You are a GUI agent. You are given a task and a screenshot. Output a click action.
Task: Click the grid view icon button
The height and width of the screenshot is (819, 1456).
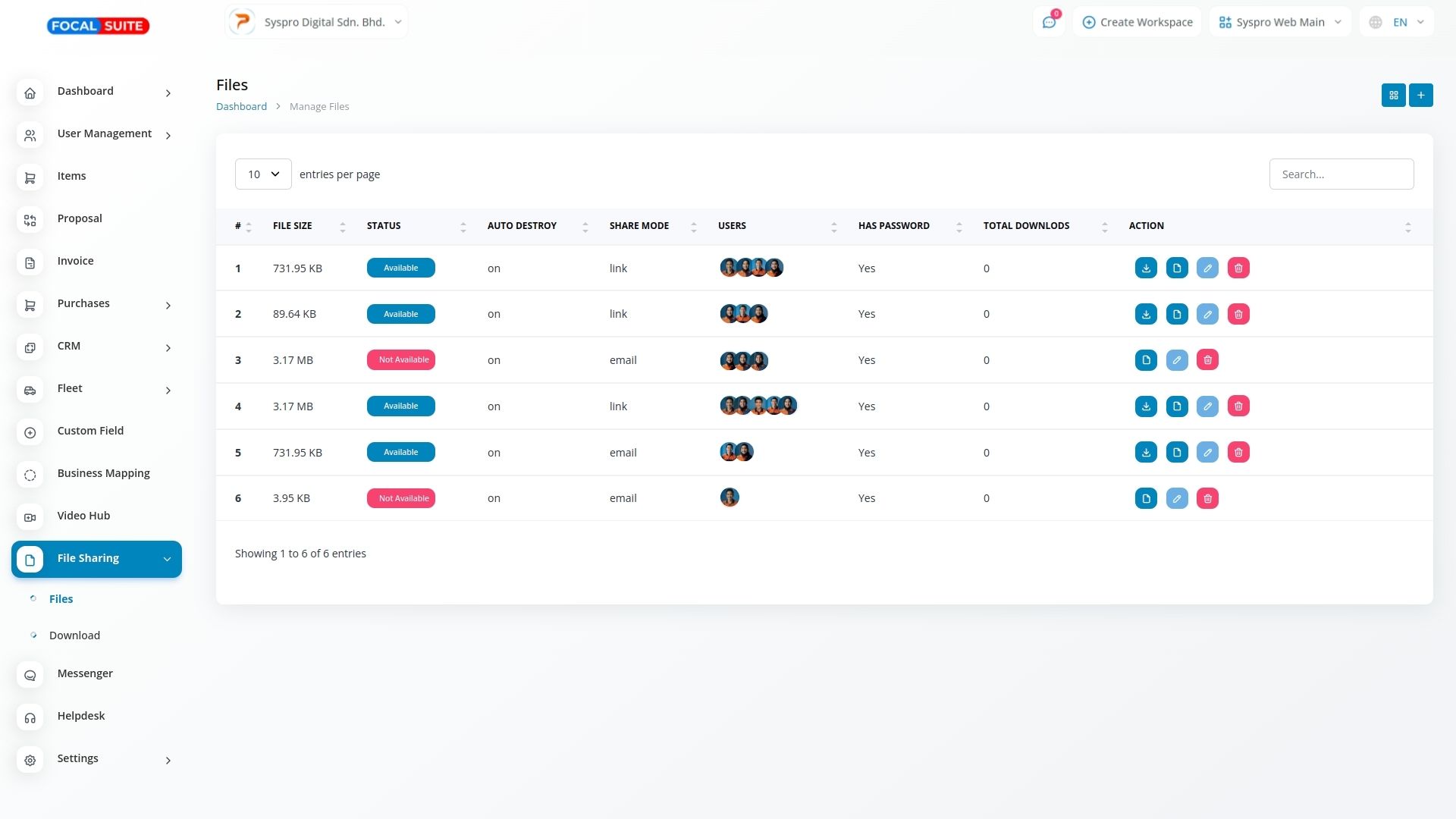tap(1393, 95)
